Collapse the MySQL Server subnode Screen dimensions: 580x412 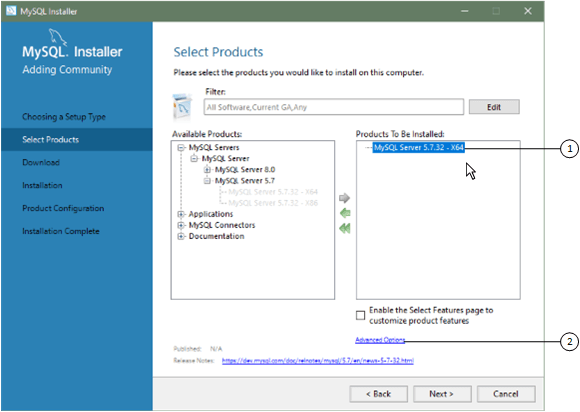tap(194, 159)
